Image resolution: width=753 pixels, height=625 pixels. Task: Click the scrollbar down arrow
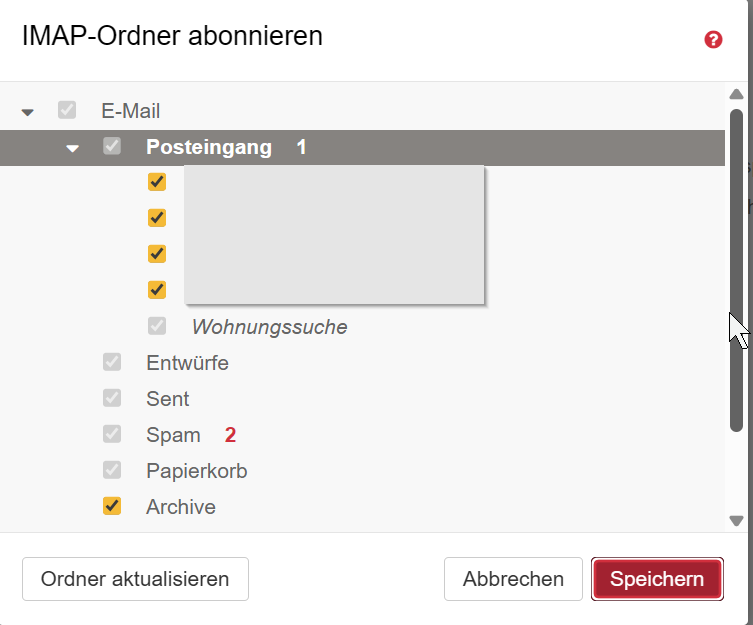tap(737, 520)
